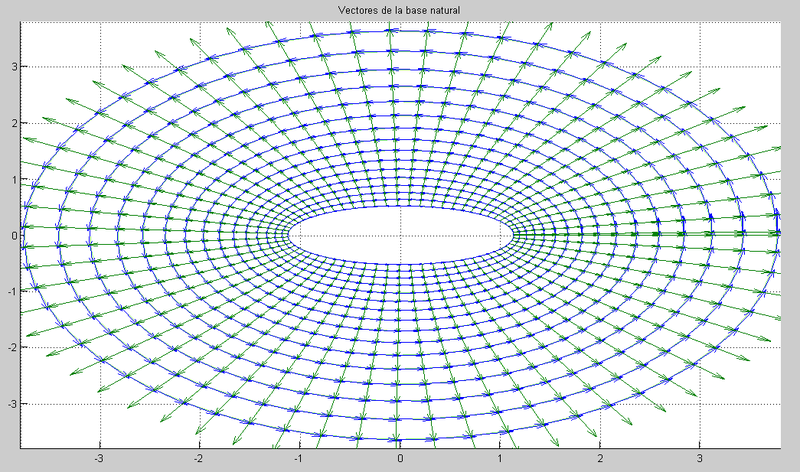This screenshot has width=800, height=472.
Task: Click the y-axis tick label -3
Action: pyautogui.click(x=10, y=404)
